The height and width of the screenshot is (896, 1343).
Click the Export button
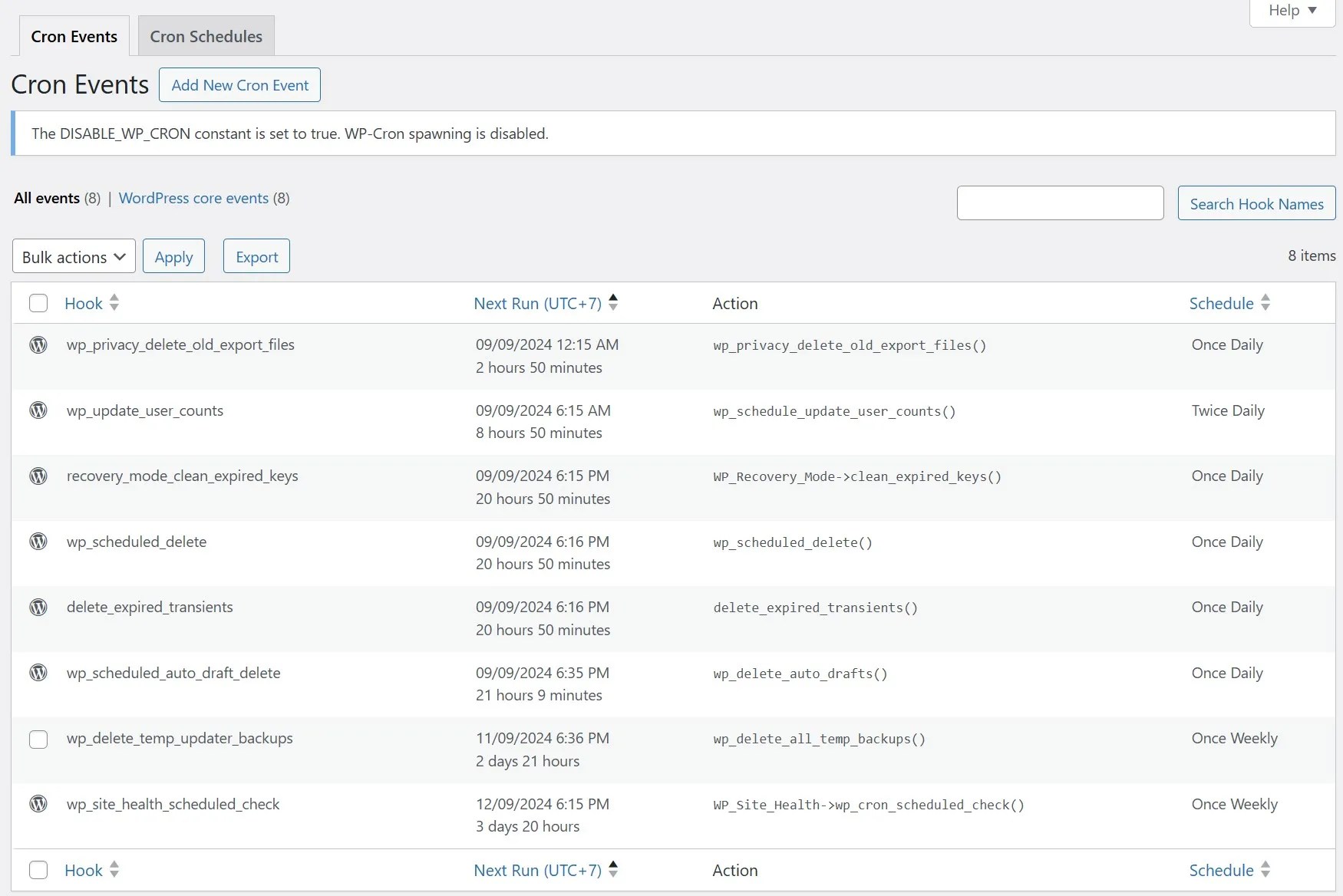(256, 256)
